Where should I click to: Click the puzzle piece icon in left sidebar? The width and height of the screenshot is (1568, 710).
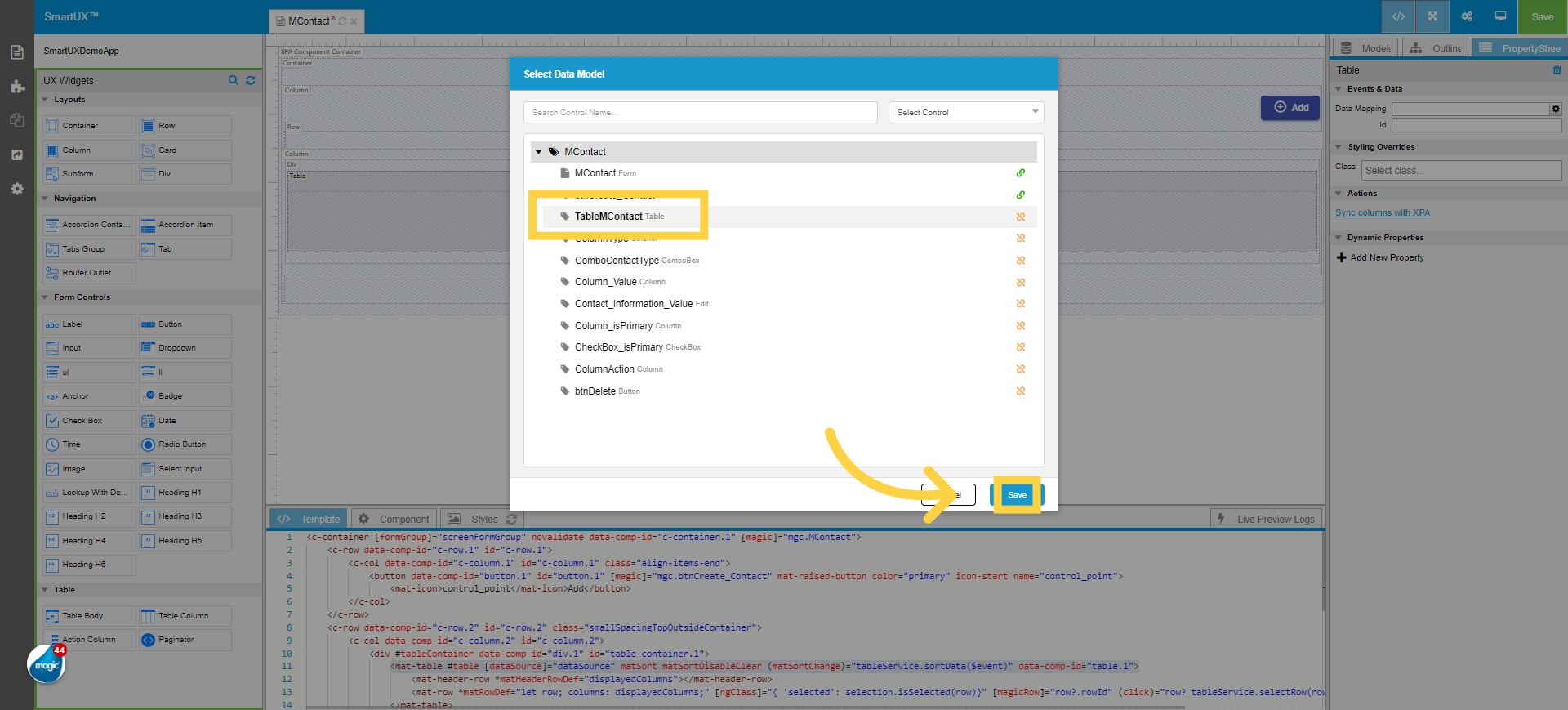[17, 87]
